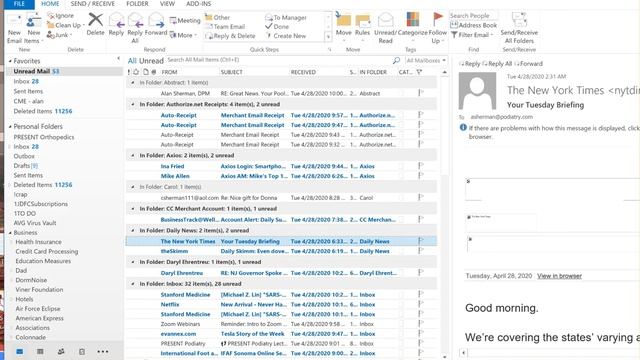Screen dimensions: 640x360
Task: Click Reply All in the ribbon
Action: tap(135, 28)
